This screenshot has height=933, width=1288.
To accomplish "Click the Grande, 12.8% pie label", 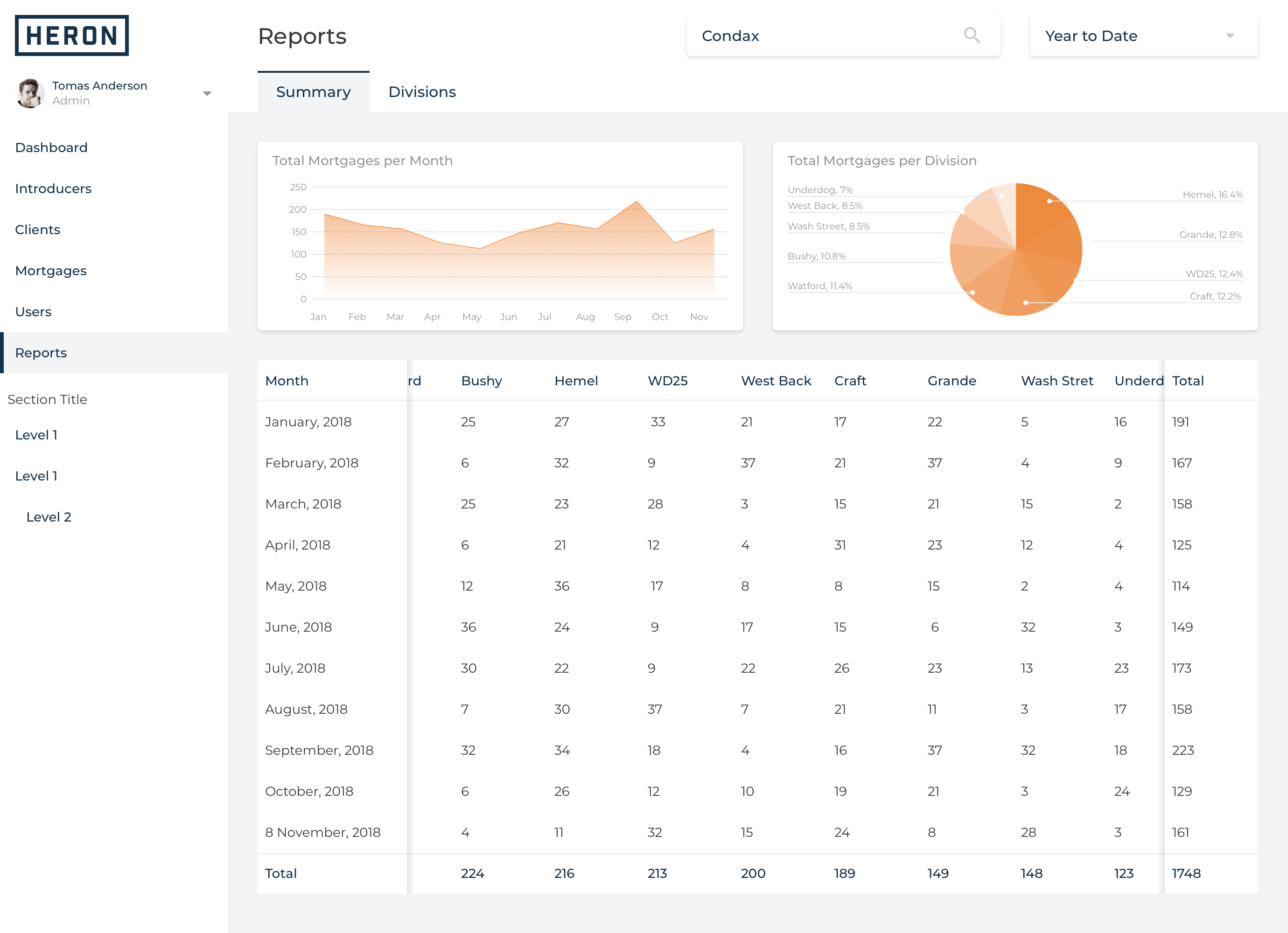I will [x=1211, y=235].
